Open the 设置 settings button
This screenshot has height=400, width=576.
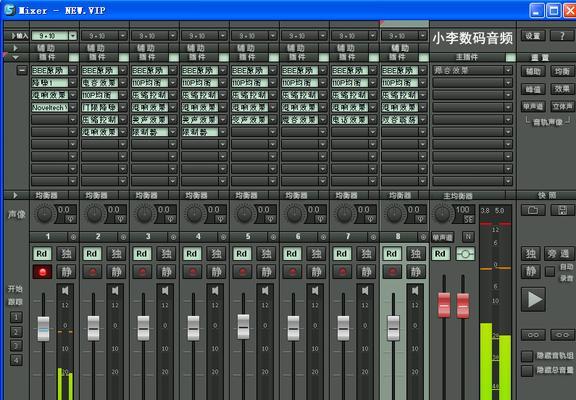(x=533, y=36)
